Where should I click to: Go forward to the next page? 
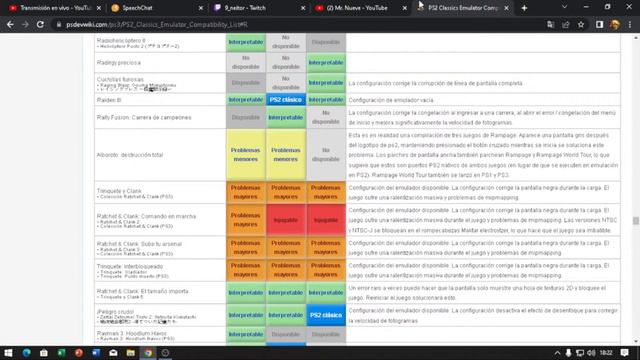tap(25, 24)
